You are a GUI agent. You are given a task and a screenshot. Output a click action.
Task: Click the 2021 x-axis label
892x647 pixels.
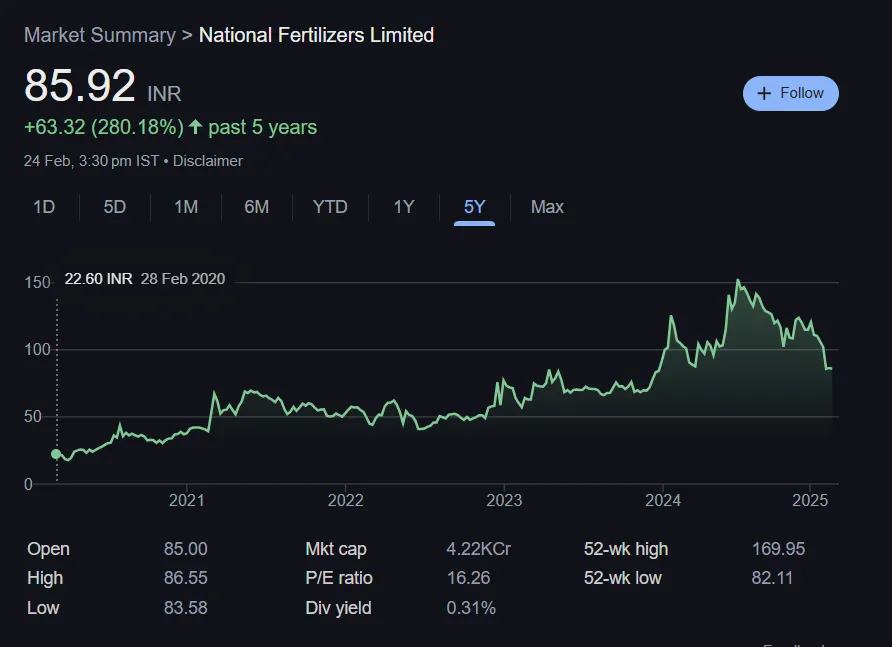[187, 500]
